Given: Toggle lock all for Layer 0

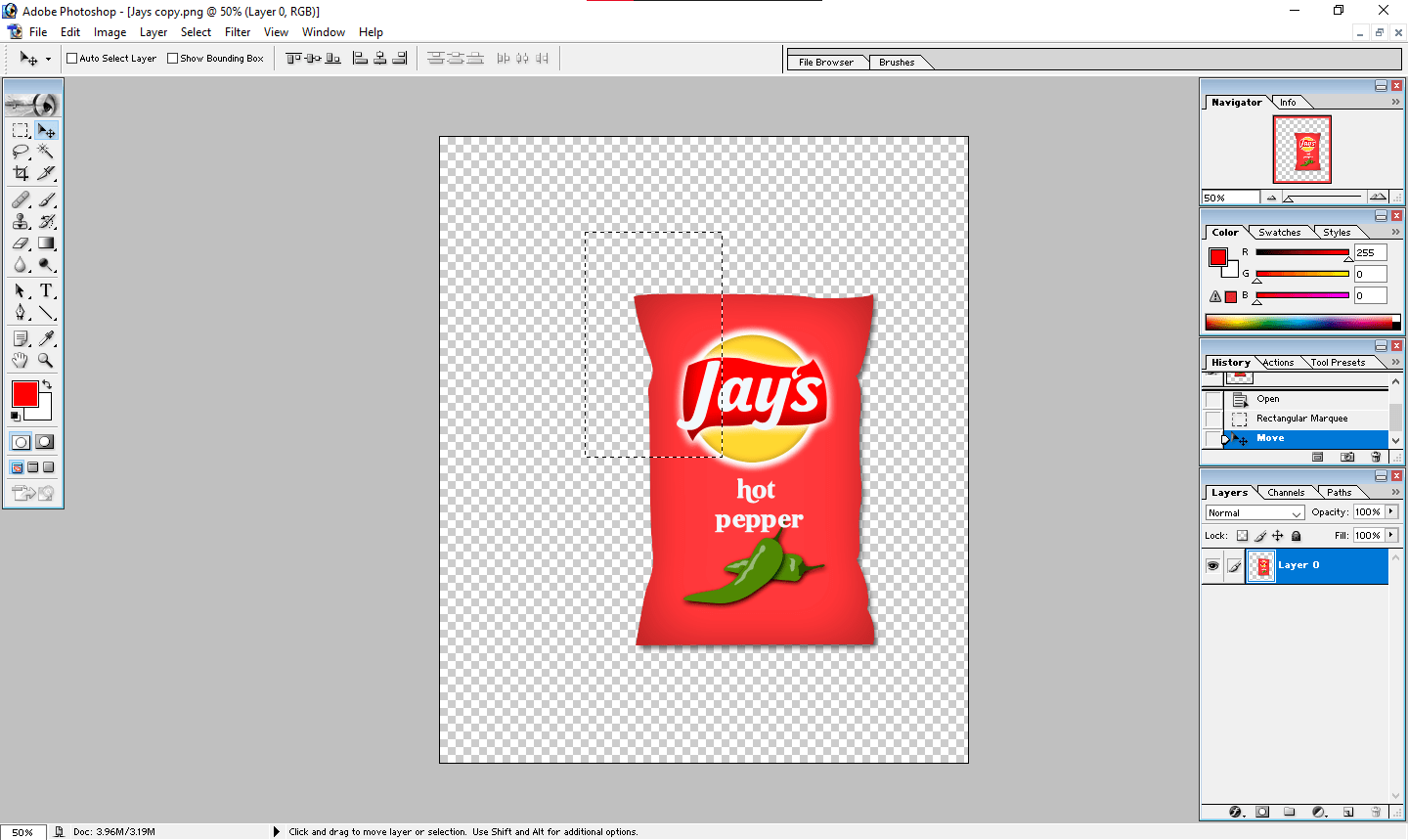Looking at the screenshot, I should click(1297, 536).
